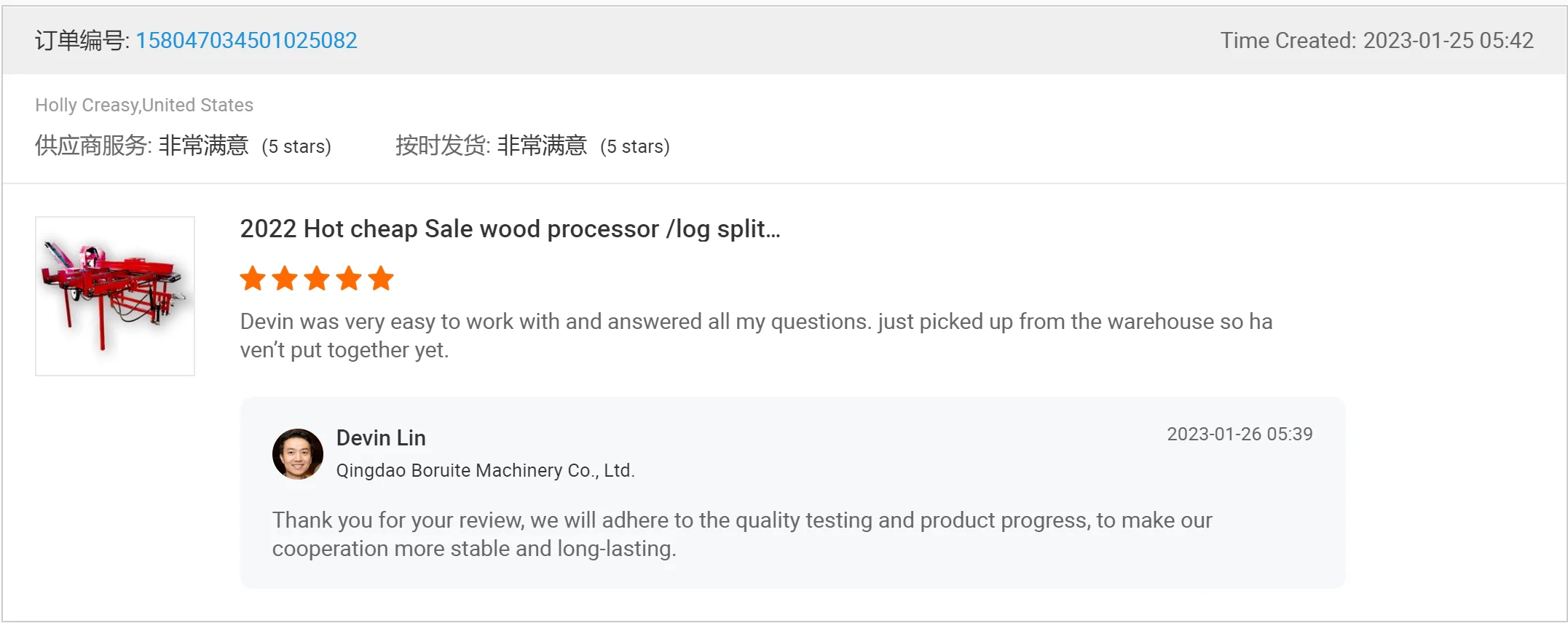Click the Time Created 2023-01-25 timestamp

pos(1376,41)
